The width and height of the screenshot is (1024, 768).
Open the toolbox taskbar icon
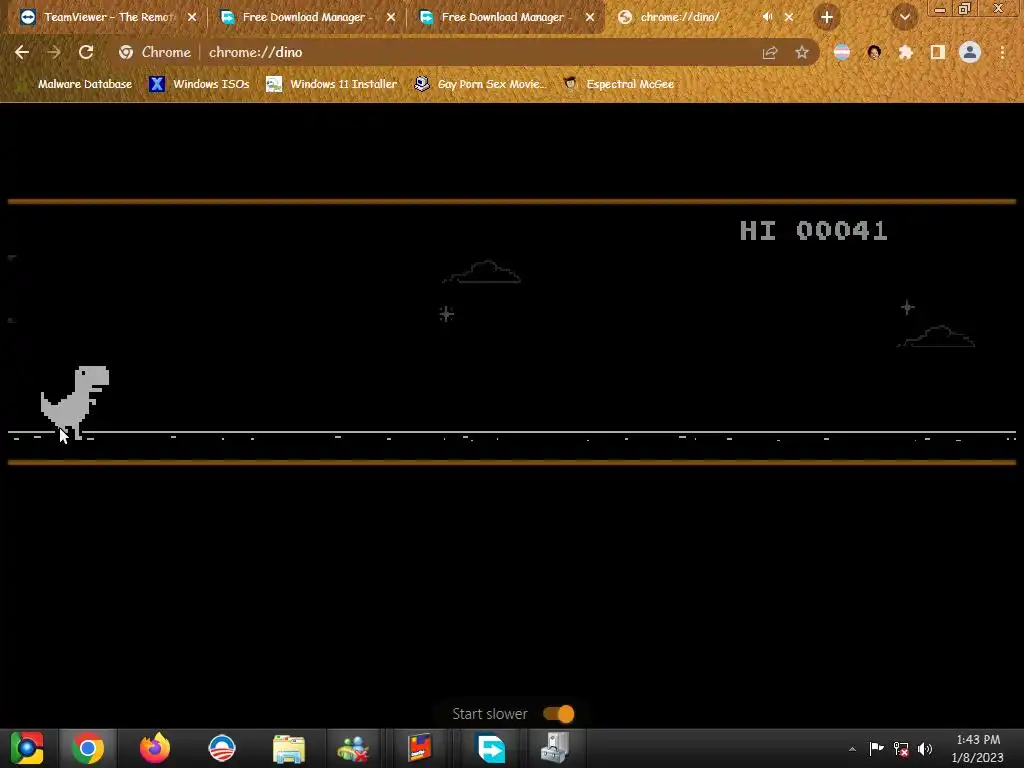pos(555,748)
